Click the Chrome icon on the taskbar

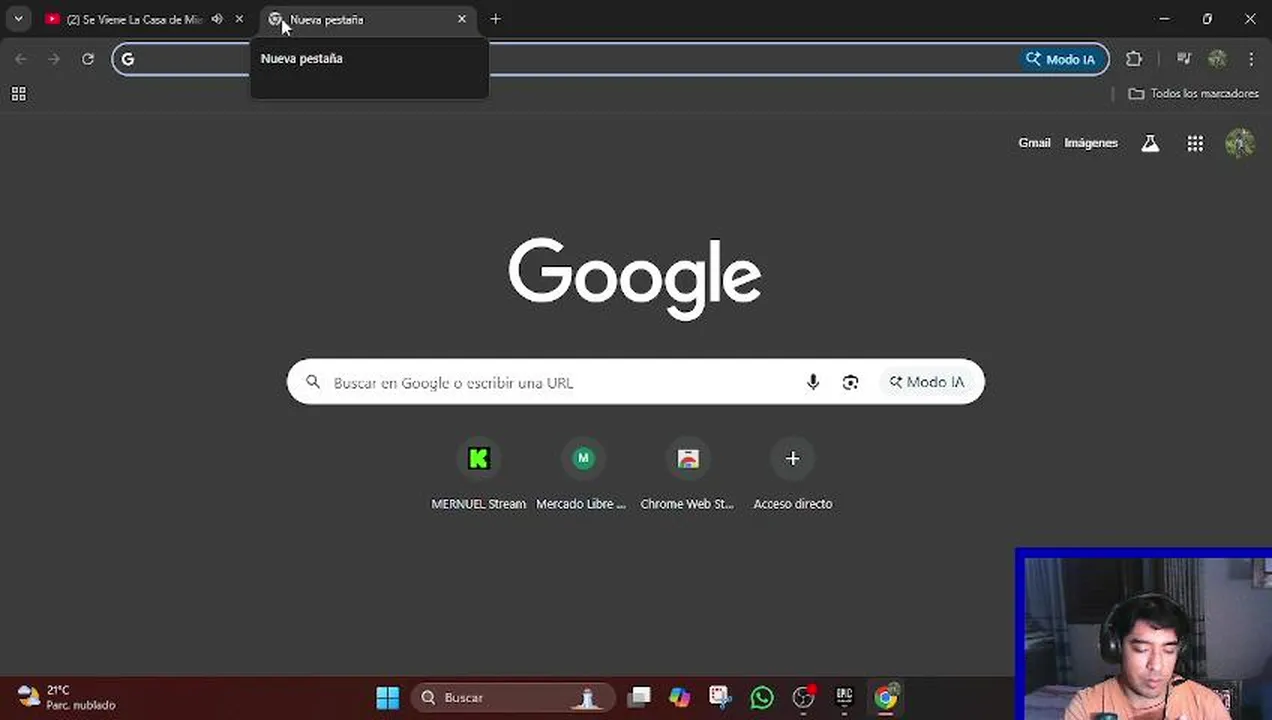(x=886, y=697)
